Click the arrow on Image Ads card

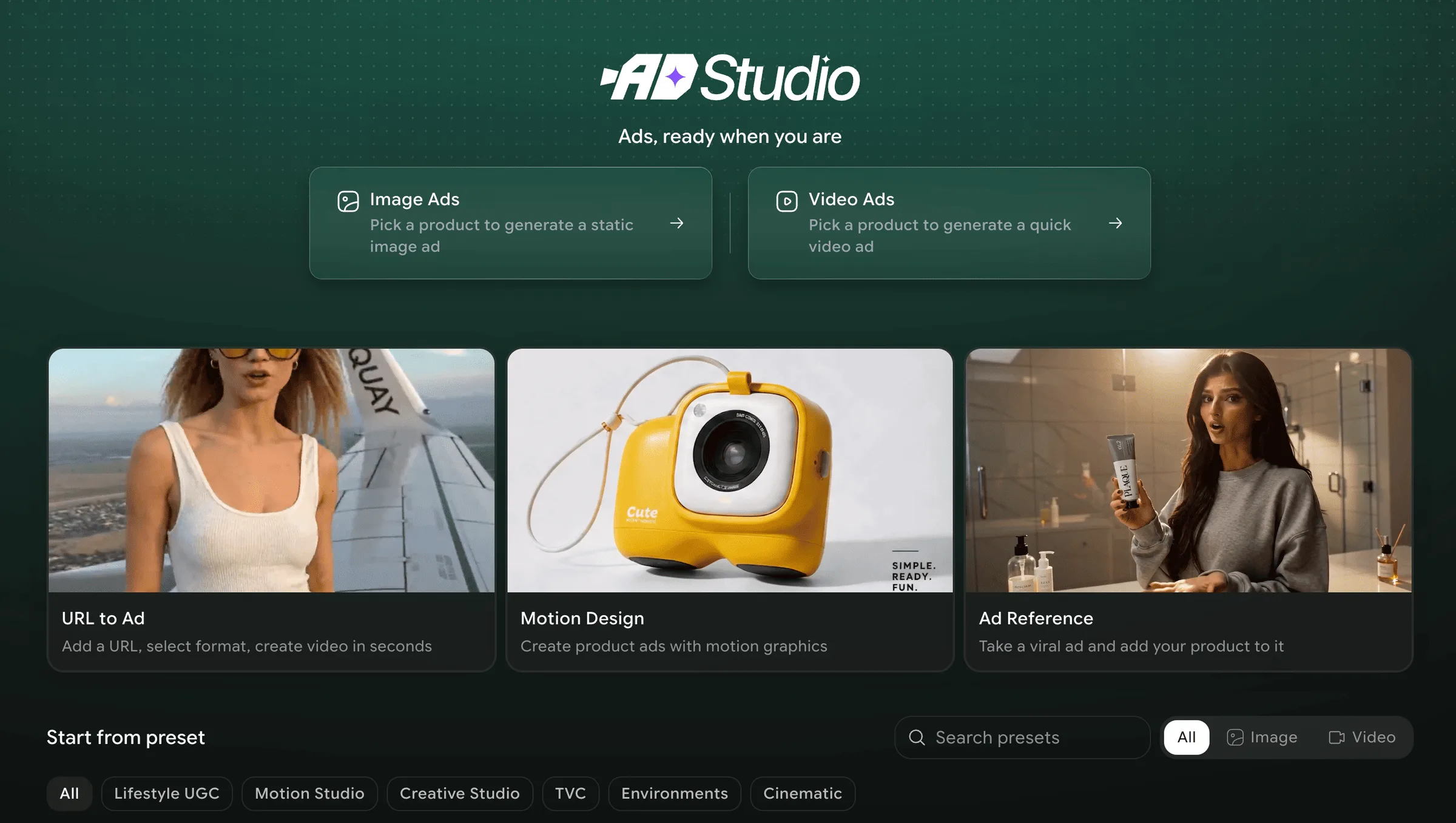(676, 223)
